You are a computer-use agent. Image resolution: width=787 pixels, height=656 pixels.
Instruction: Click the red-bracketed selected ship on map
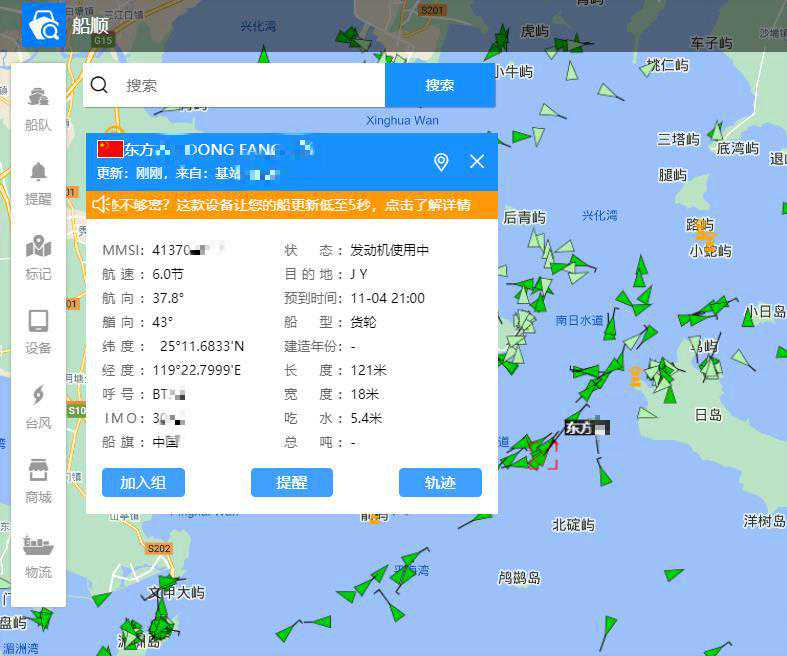pos(542,455)
